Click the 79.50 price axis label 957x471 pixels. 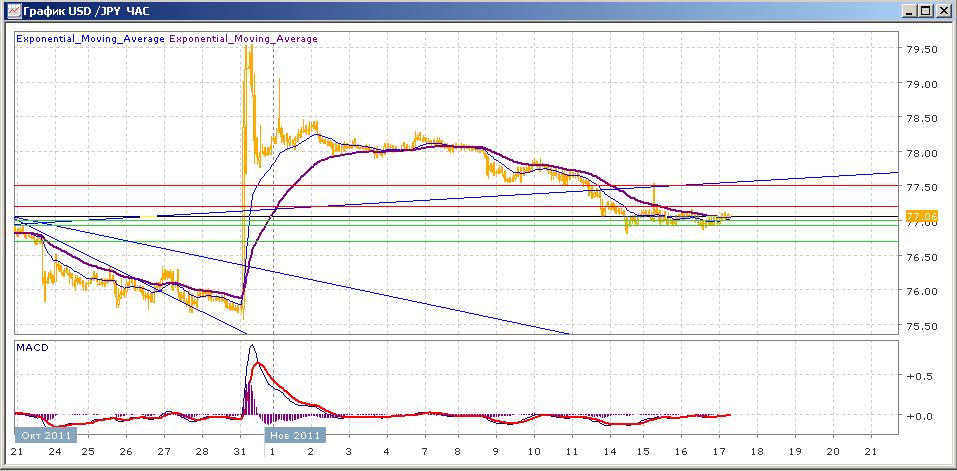[920, 49]
